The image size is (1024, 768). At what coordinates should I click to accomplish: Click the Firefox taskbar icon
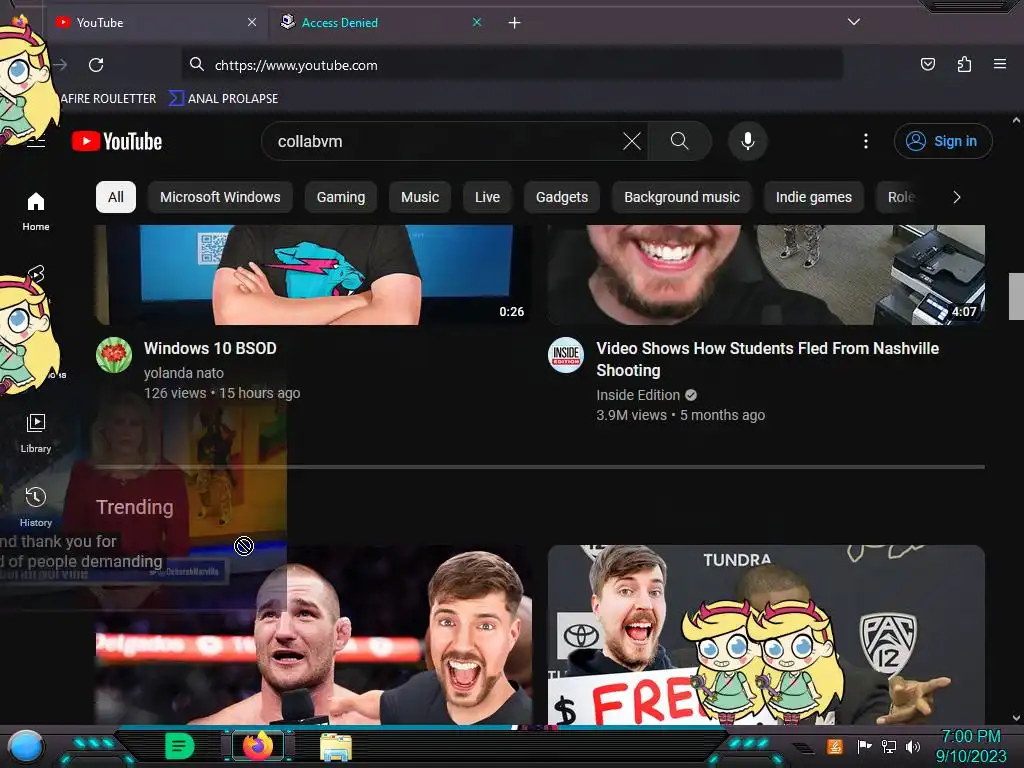[258, 746]
